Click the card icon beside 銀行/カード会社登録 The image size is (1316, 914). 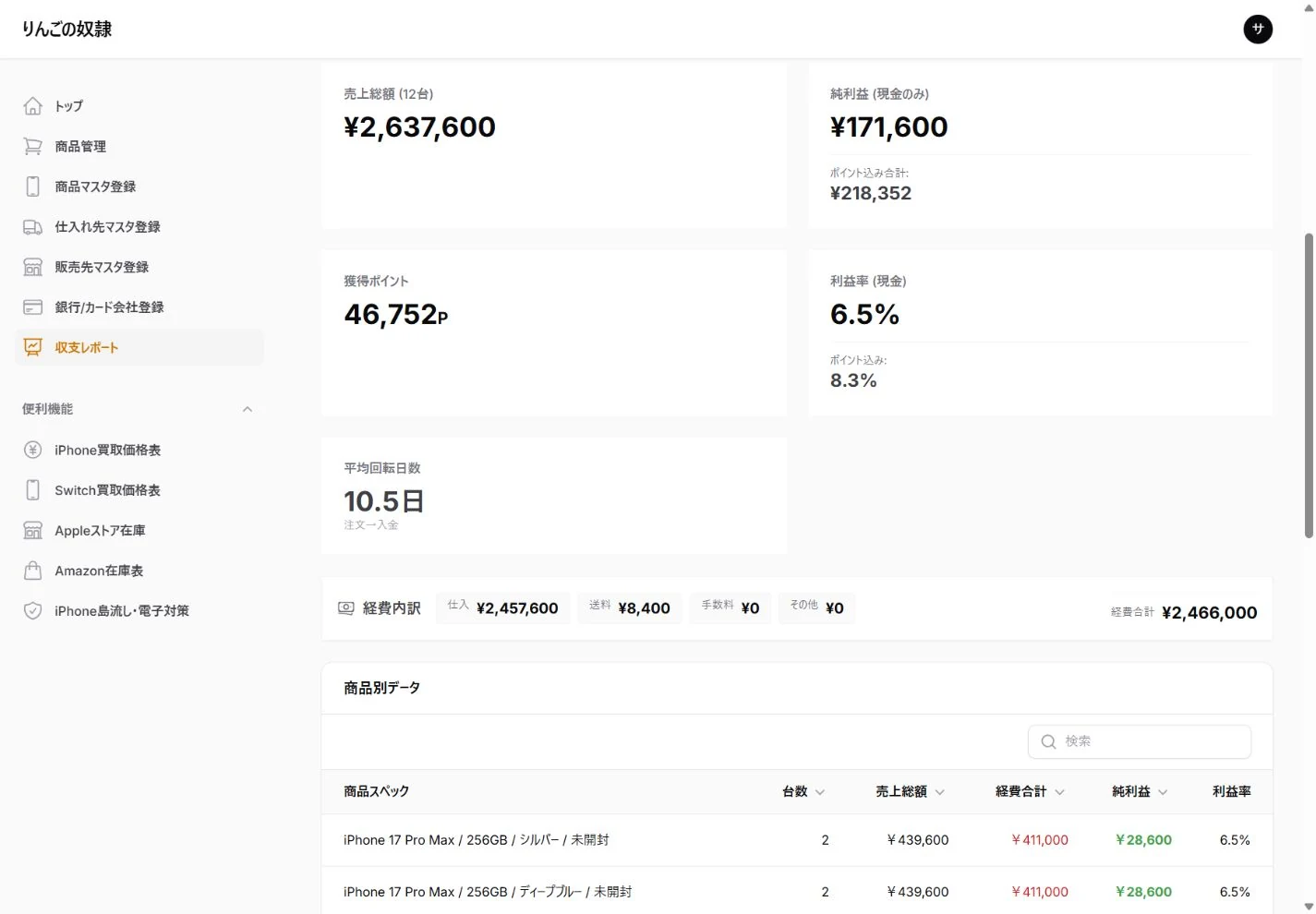click(33, 307)
